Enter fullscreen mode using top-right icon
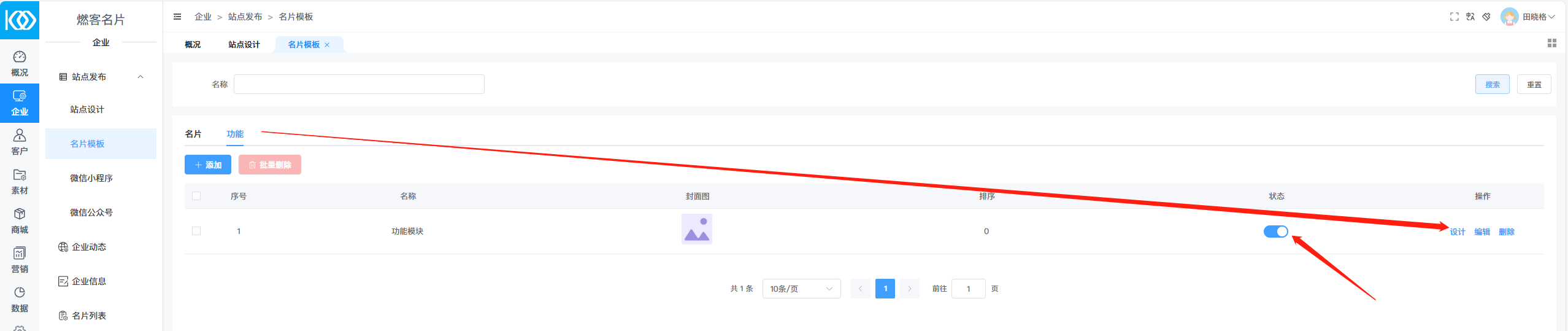The image size is (1568, 331). click(x=1454, y=17)
